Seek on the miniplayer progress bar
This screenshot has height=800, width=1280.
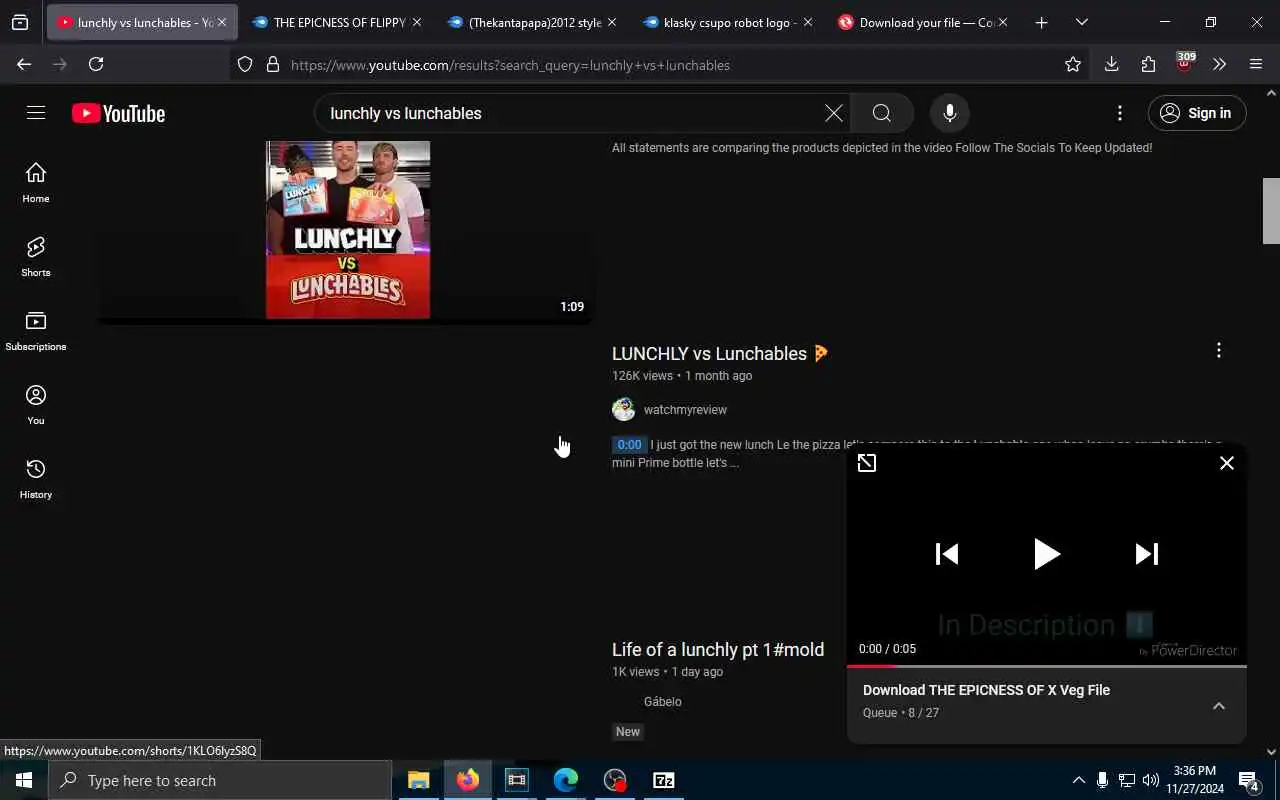pos(1047,665)
